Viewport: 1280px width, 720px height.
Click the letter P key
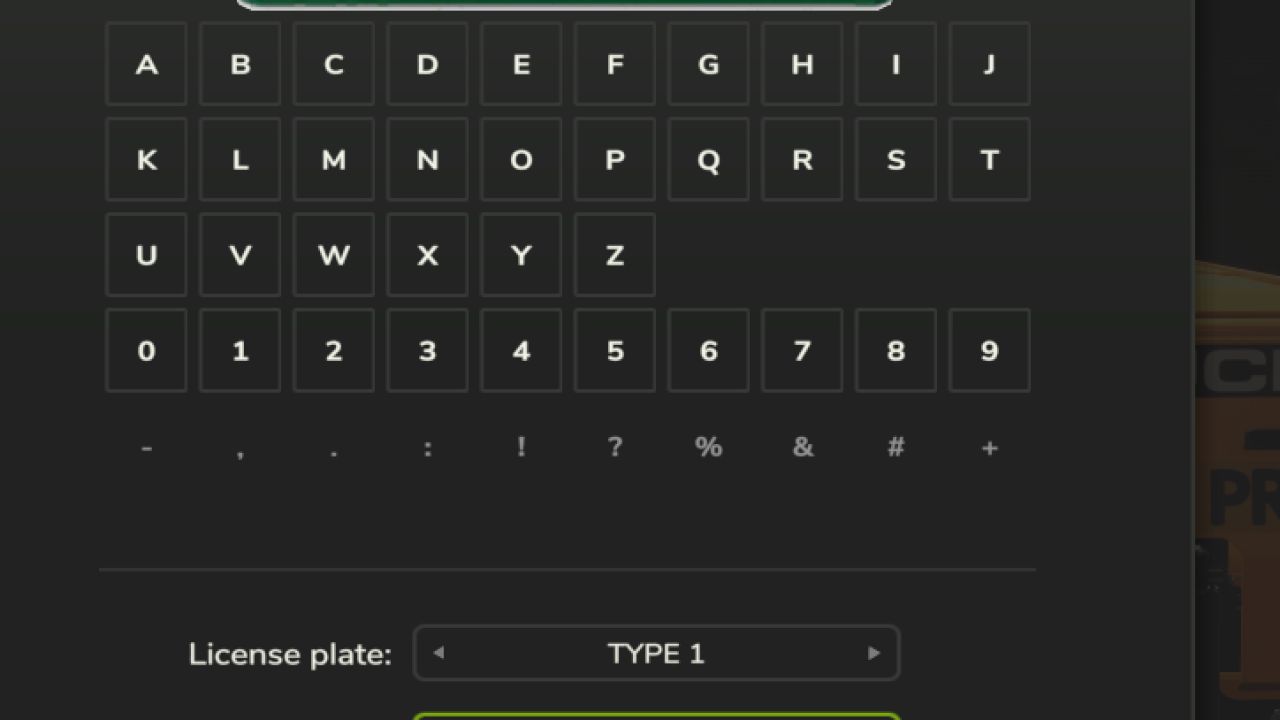click(615, 159)
